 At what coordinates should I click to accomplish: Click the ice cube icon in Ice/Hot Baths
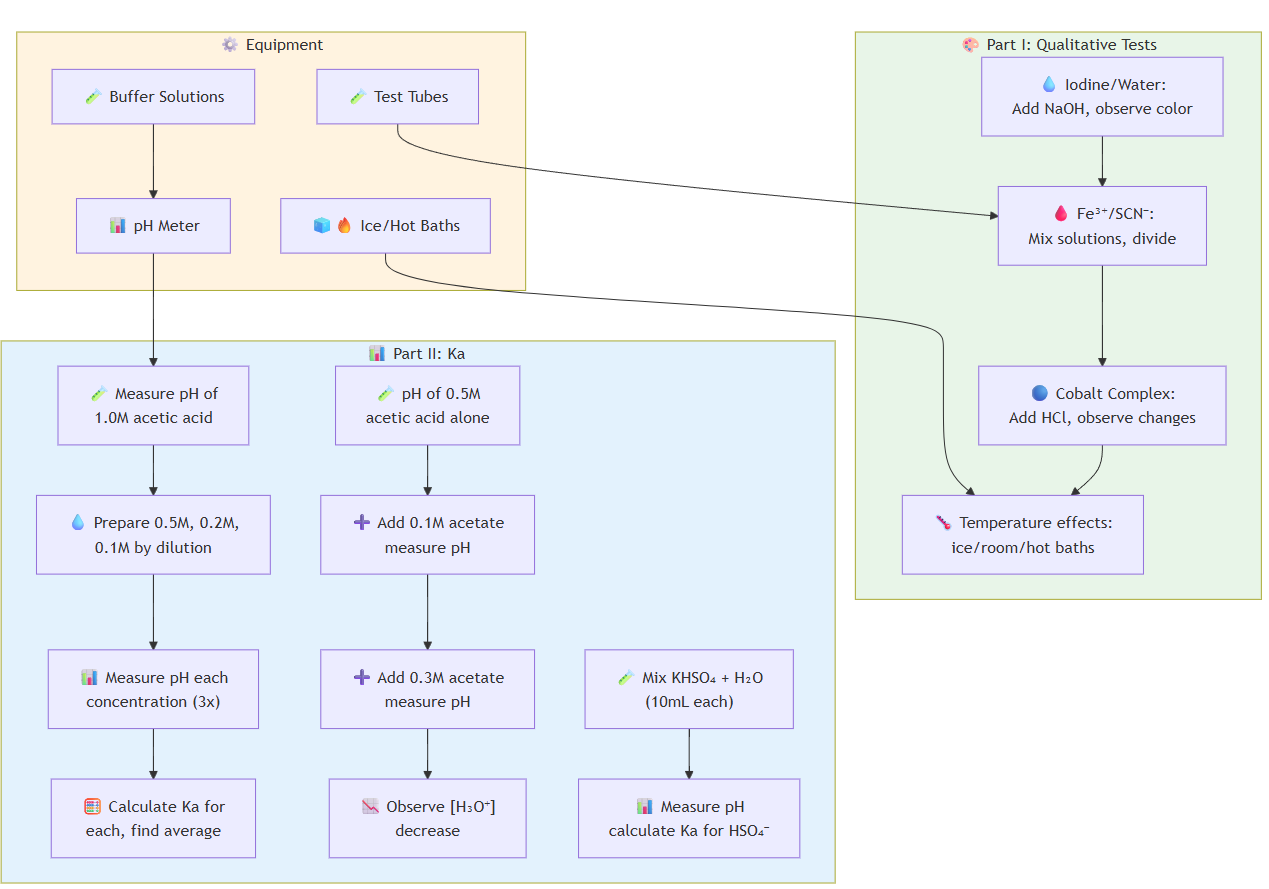coord(321,226)
